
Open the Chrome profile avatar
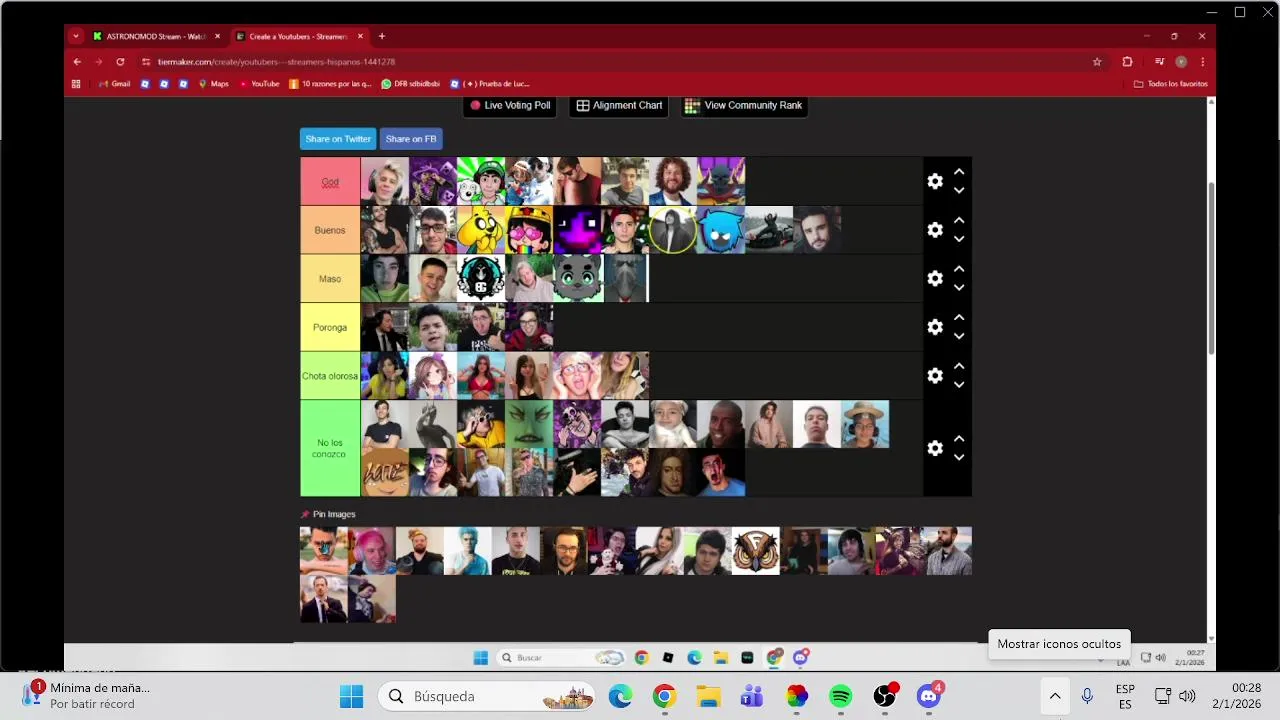pyautogui.click(x=1181, y=62)
